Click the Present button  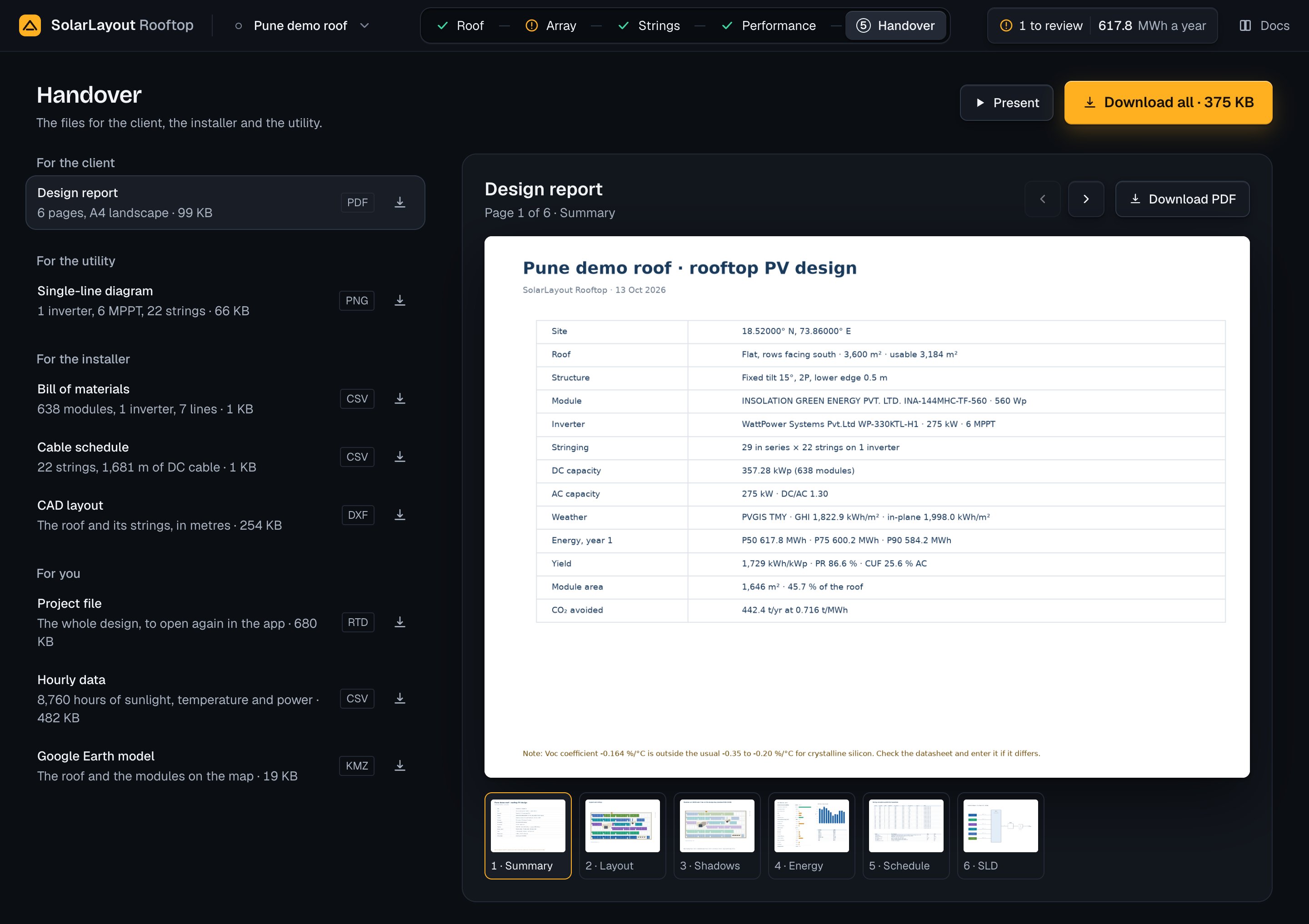point(1006,103)
